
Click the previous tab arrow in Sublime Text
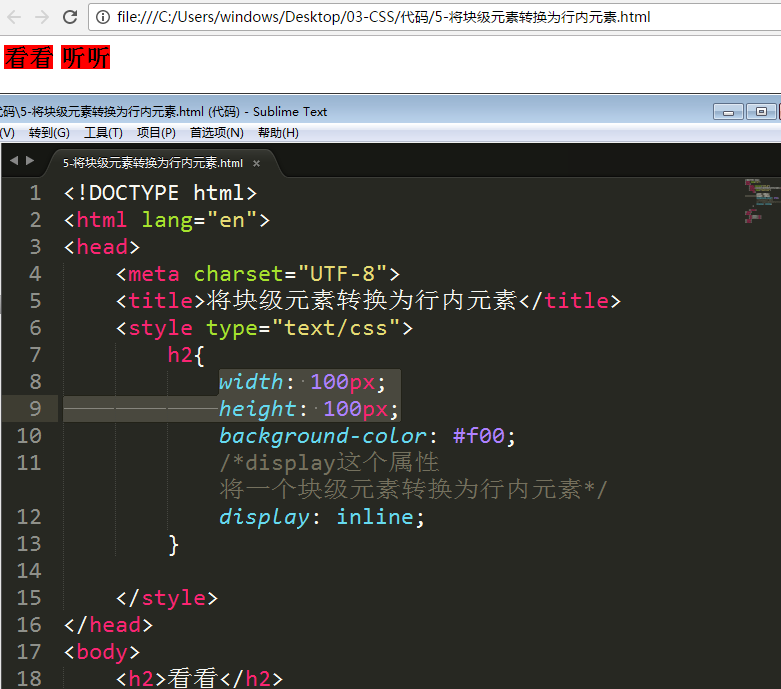click(x=14, y=161)
